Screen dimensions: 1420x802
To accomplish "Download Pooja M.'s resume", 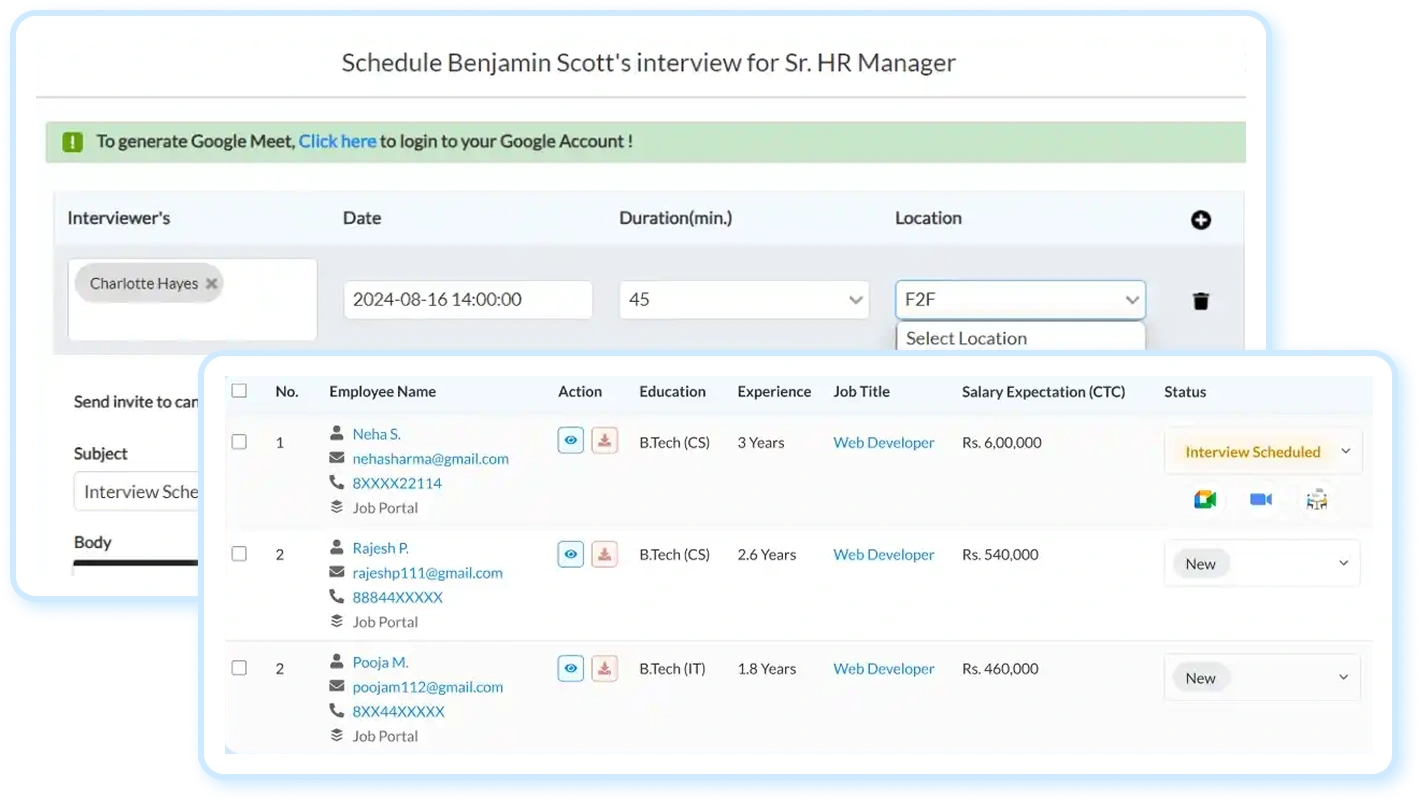I will click(604, 668).
